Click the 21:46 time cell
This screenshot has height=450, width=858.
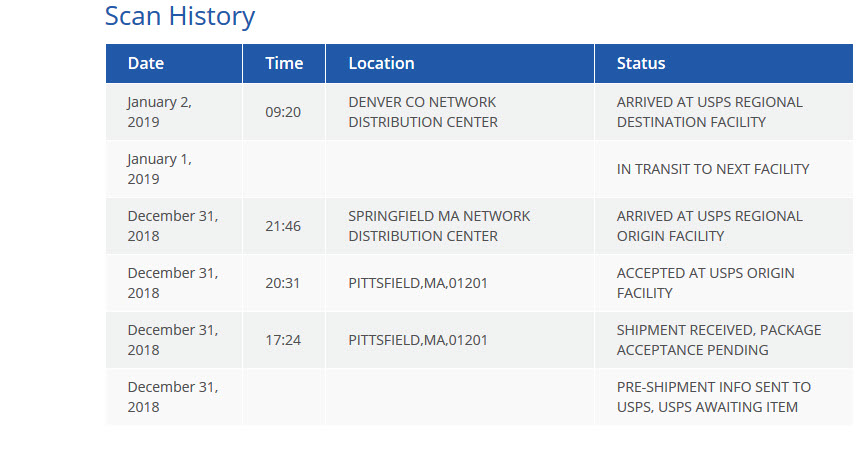tap(283, 226)
